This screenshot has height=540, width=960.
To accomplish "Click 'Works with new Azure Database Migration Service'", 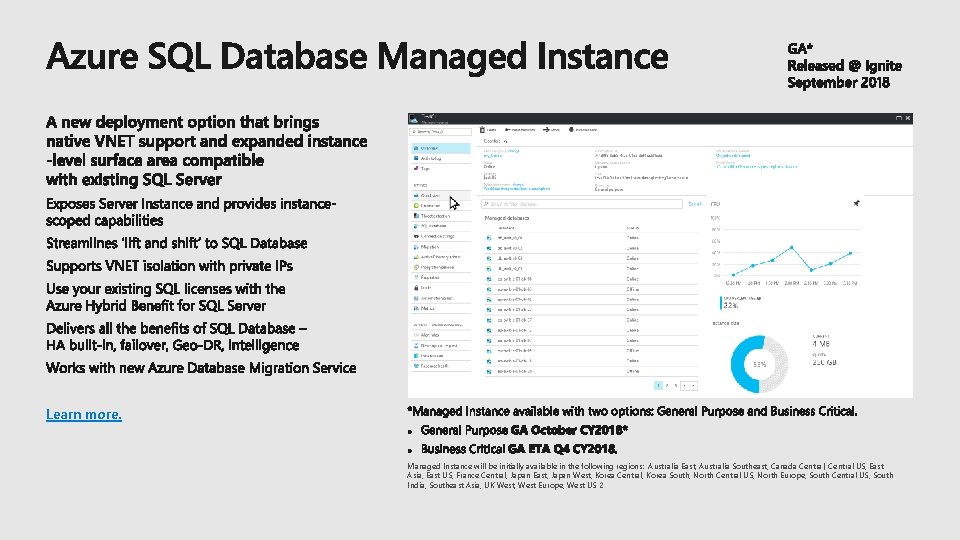I will point(201,368).
